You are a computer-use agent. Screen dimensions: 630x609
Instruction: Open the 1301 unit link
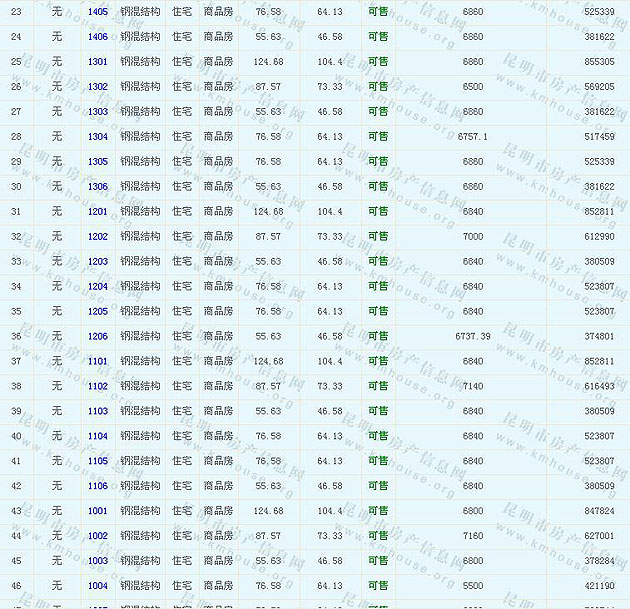(97, 61)
